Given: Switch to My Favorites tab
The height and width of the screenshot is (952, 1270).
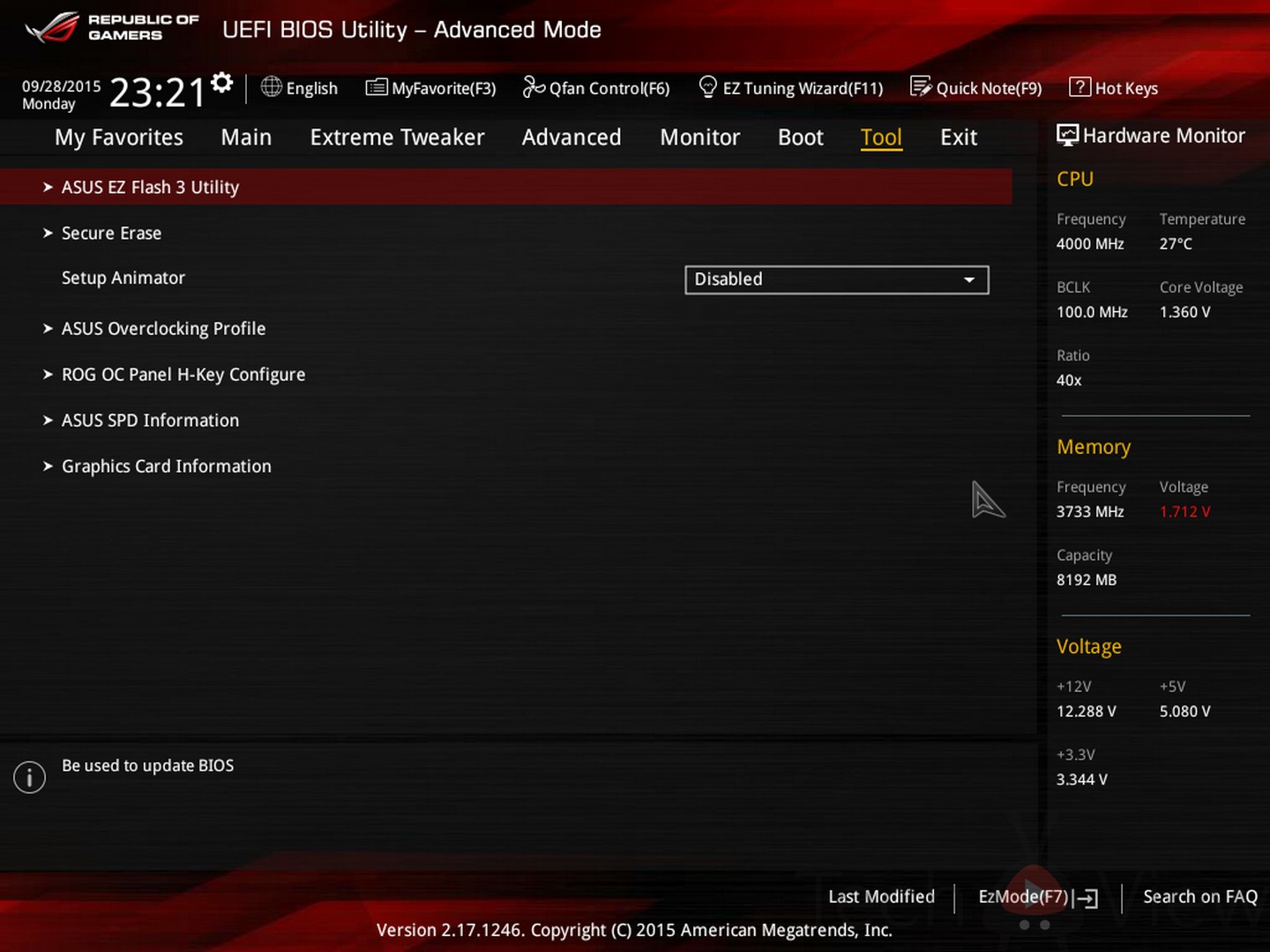Looking at the screenshot, I should pyautogui.click(x=119, y=138).
